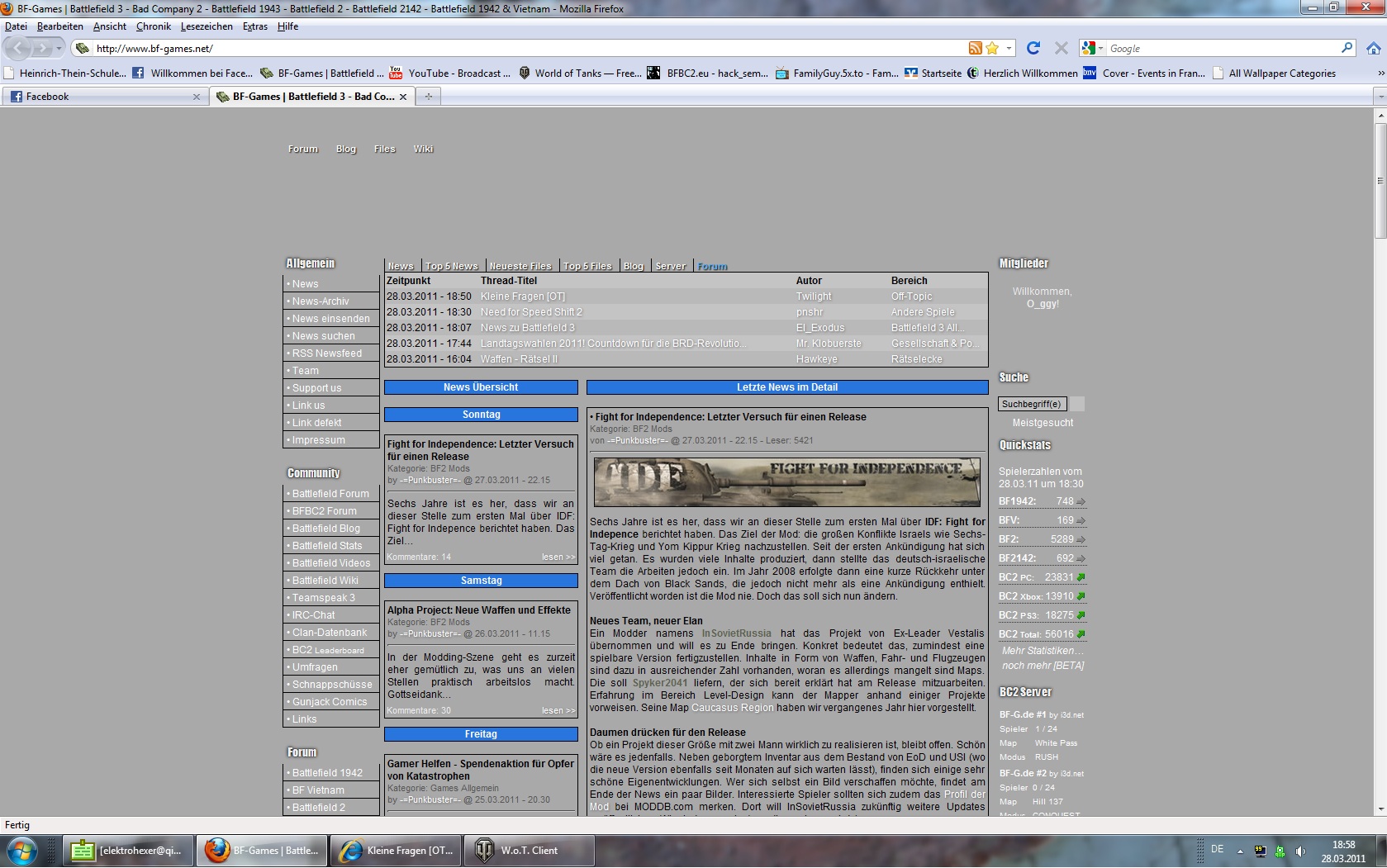The height and width of the screenshot is (868, 1387).
Task: Bookmark this page with the star icon
Action: tap(992, 49)
